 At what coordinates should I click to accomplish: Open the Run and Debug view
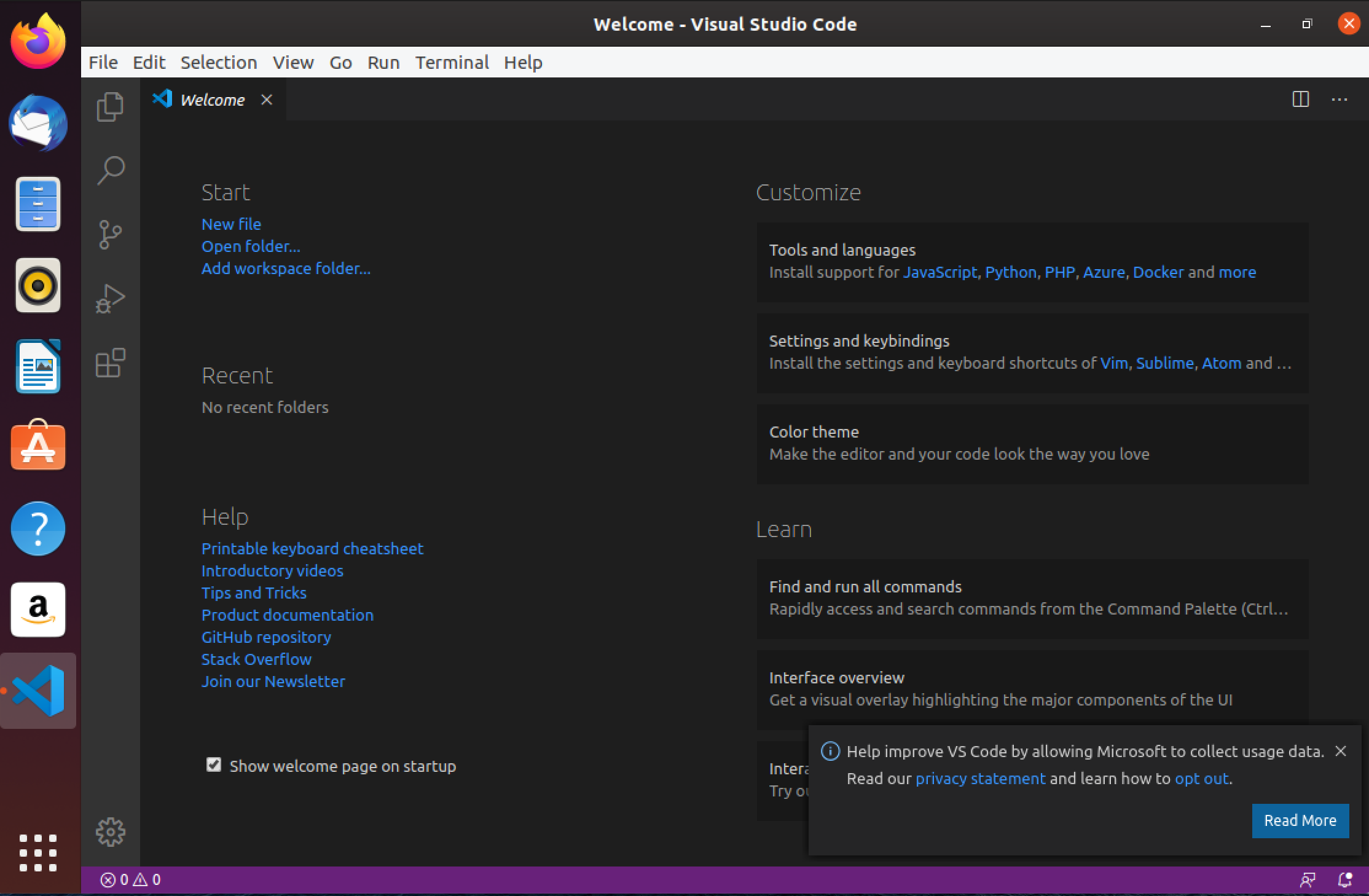coord(111,299)
